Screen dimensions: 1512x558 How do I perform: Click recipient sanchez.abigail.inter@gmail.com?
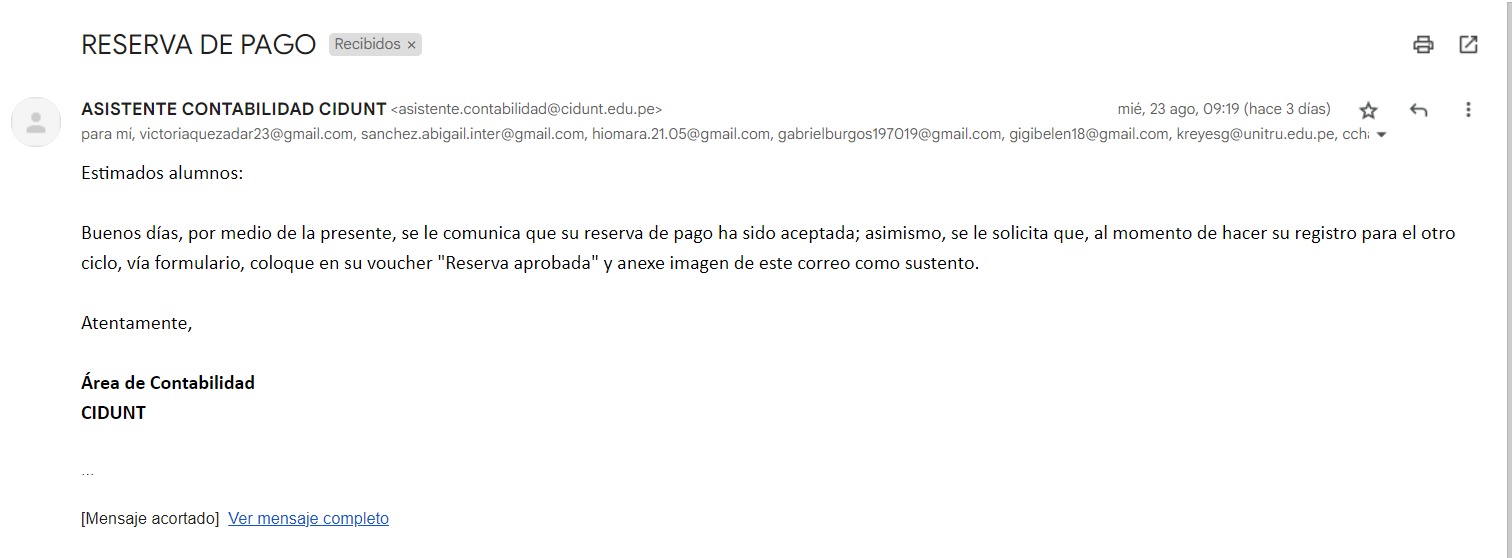tap(472, 134)
